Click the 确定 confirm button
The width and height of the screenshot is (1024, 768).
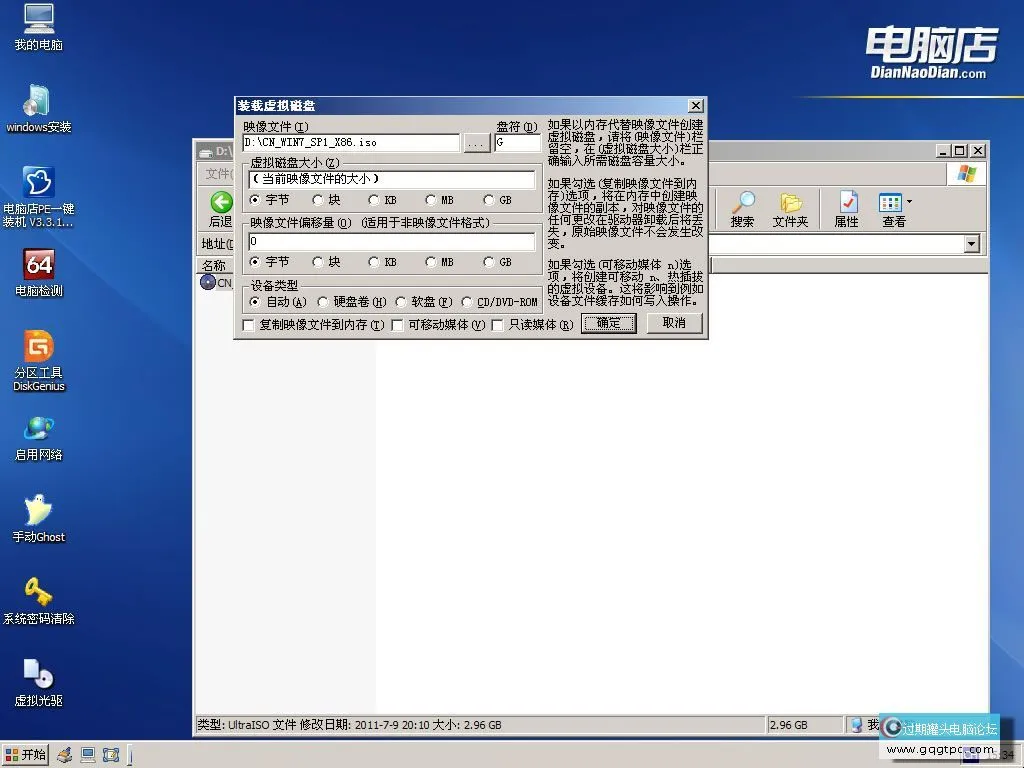tap(608, 323)
